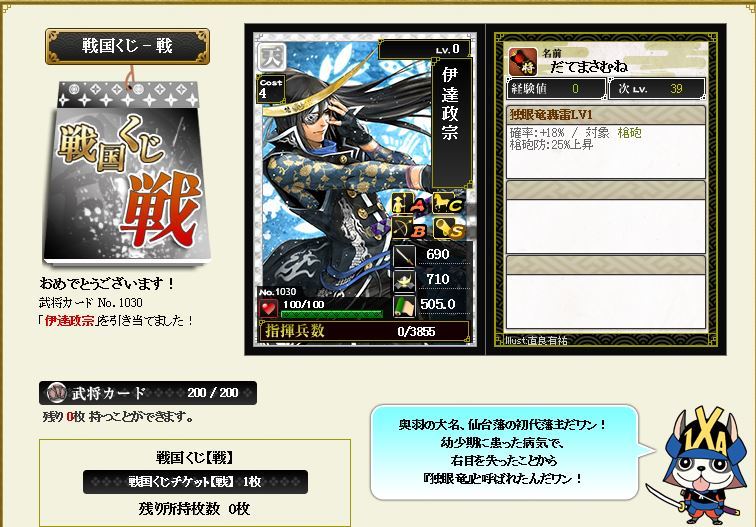Click the green HP bar on the card
Viewport: 756px width, 527px height.
tap(332, 314)
